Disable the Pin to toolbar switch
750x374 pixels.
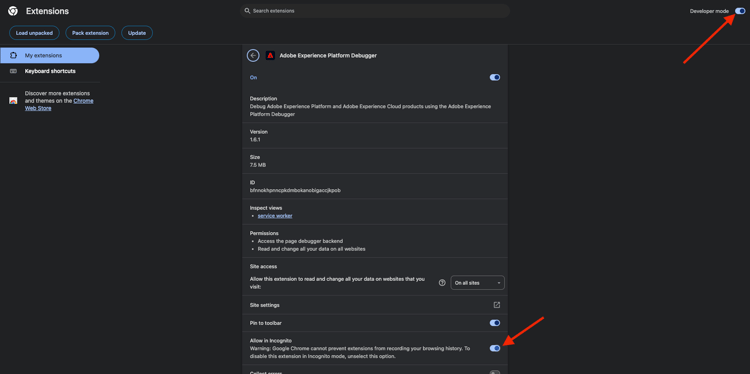[495, 323]
